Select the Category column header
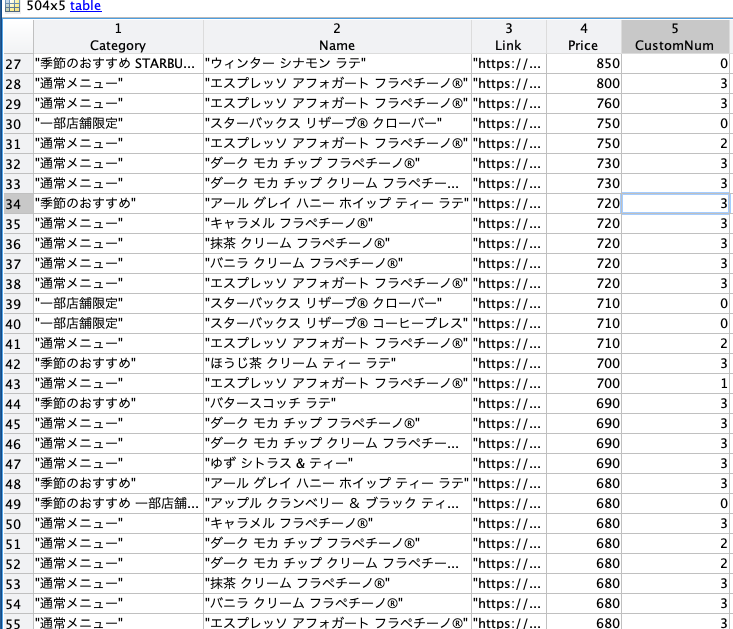This screenshot has height=629, width=733. [118, 37]
